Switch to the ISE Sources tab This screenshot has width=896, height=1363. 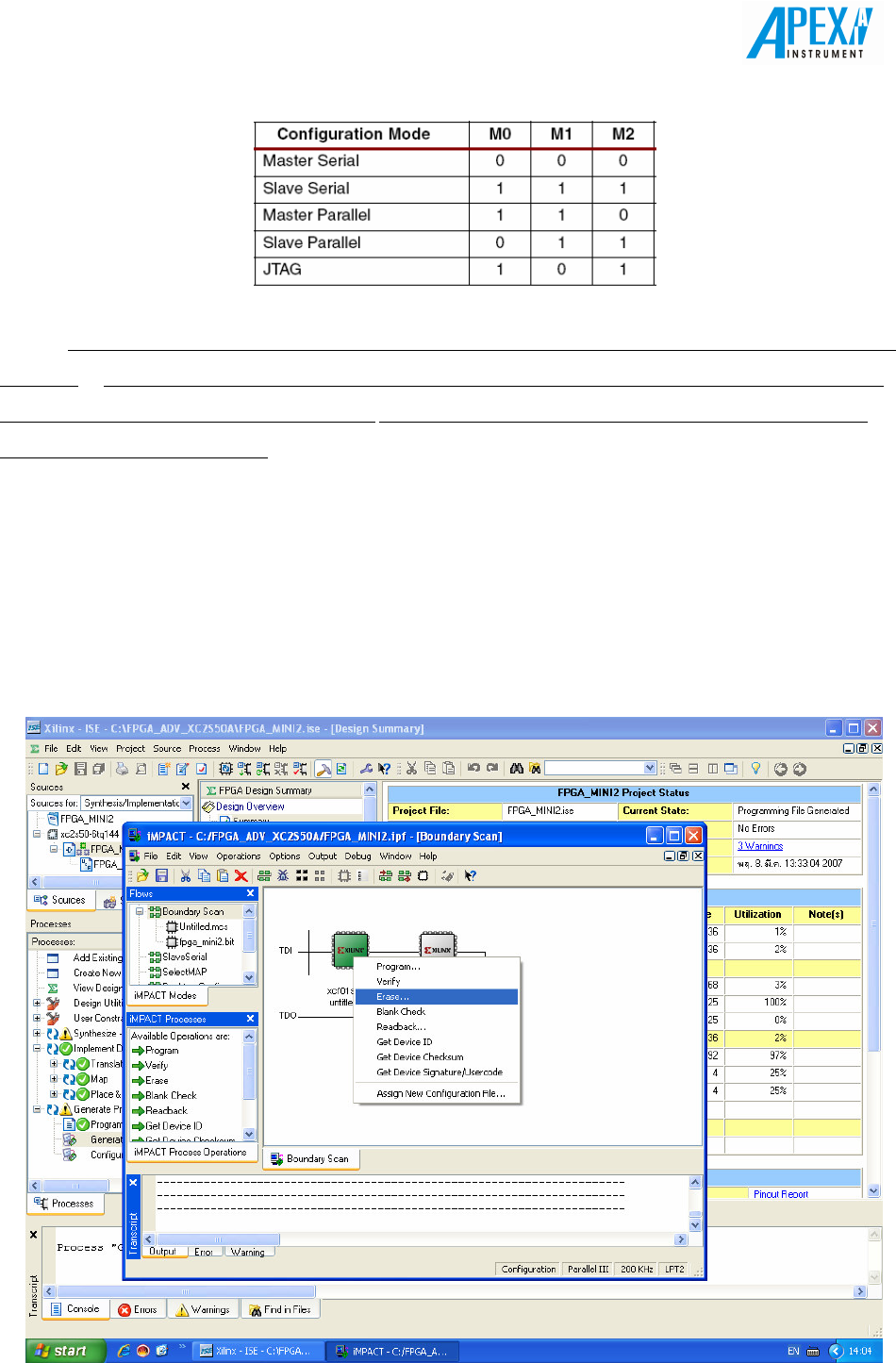[x=60, y=901]
